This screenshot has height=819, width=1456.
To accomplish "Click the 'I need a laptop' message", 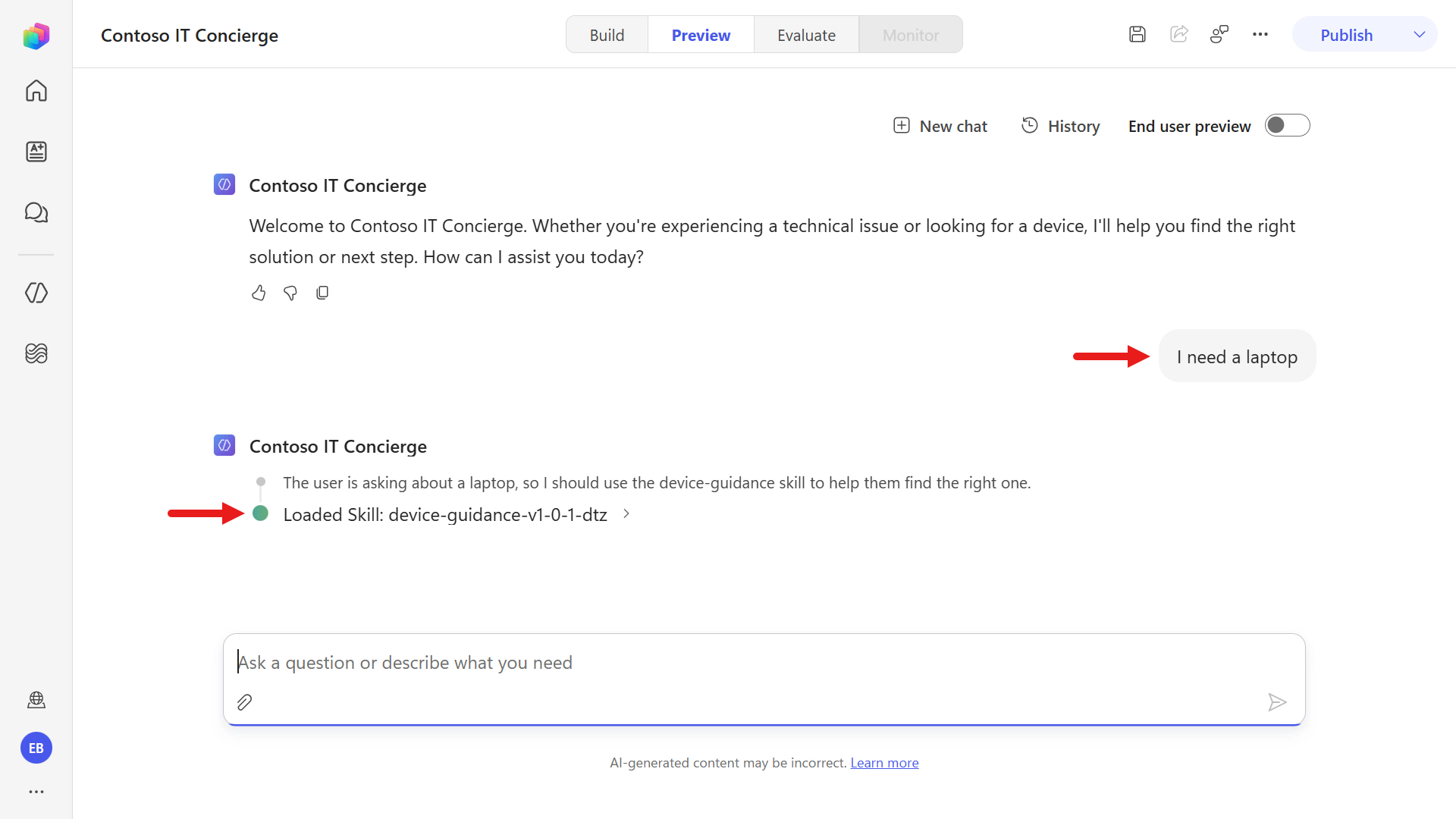I will [x=1237, y=356].
